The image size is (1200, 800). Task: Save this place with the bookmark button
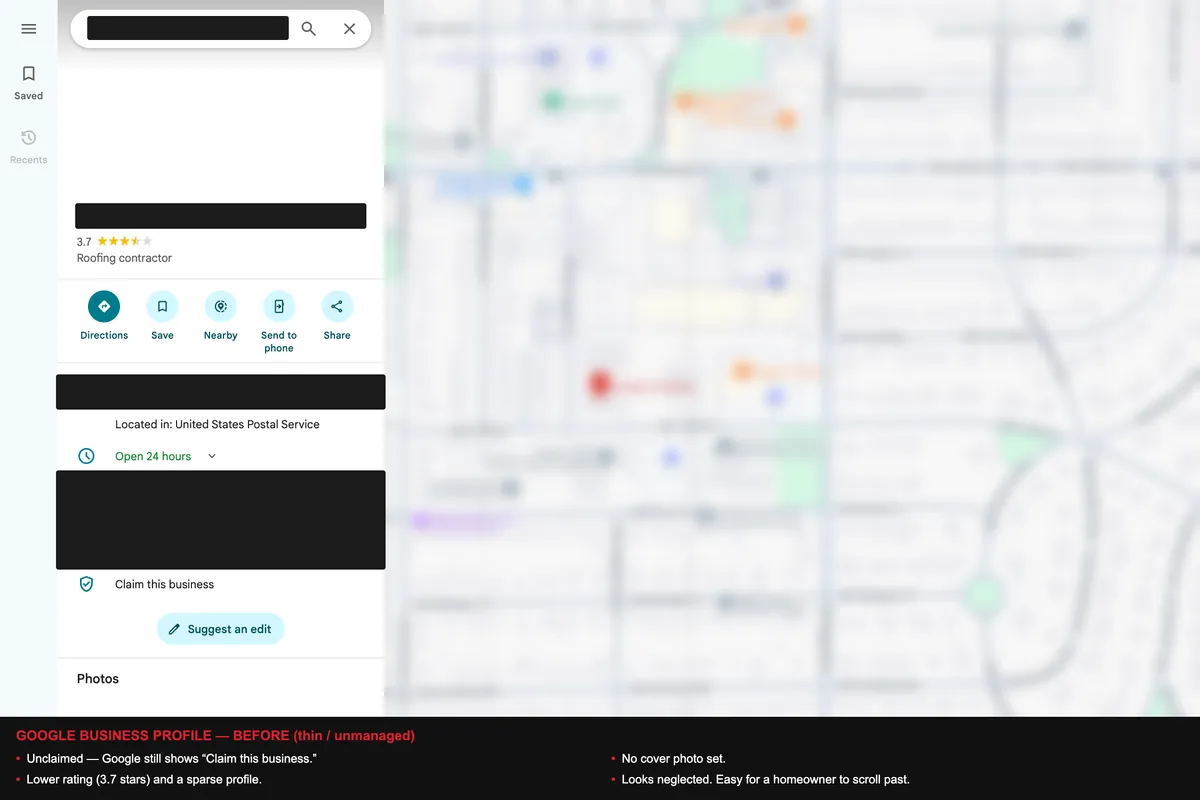coord(162,316)
